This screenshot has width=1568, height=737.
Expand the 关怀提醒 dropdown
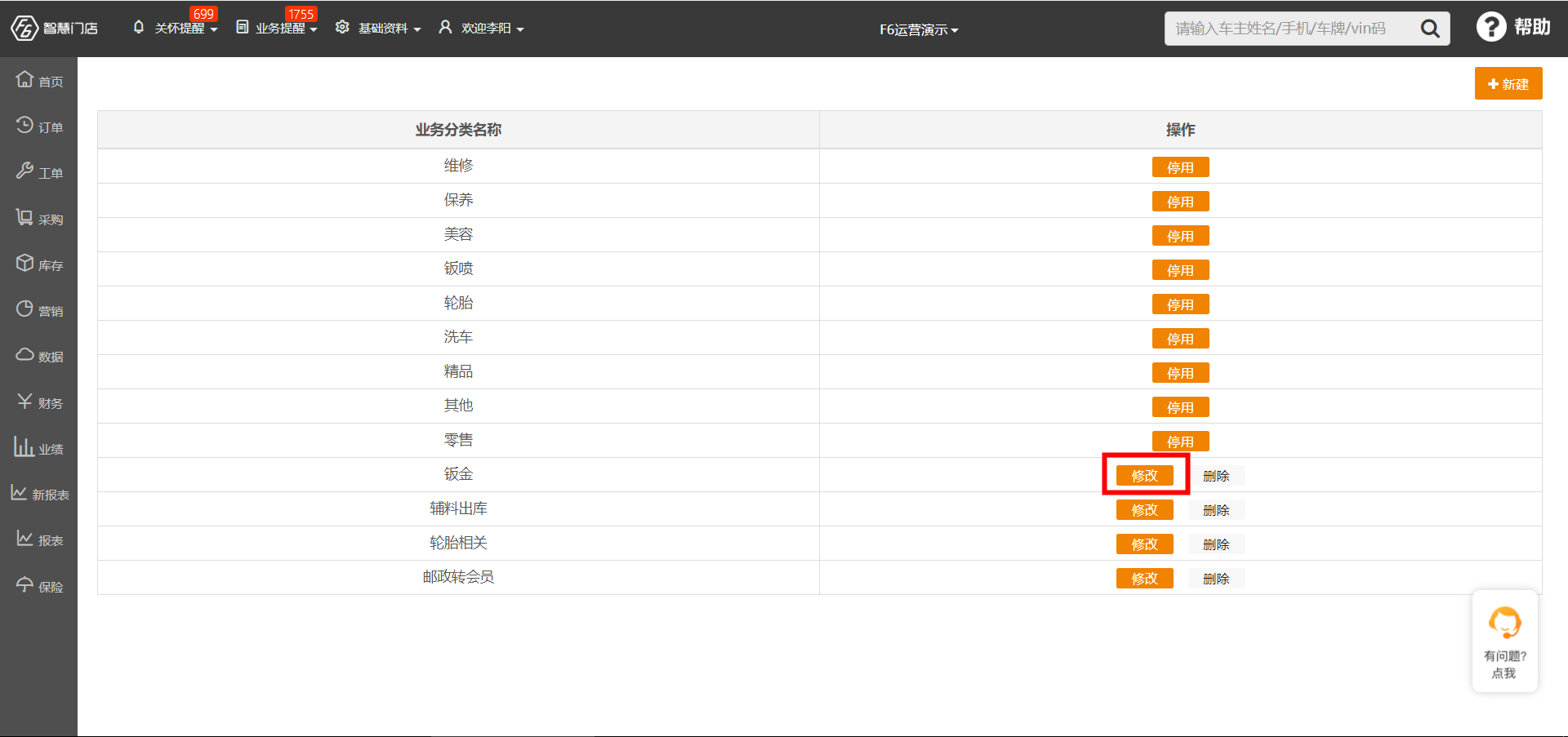point(186,29)
